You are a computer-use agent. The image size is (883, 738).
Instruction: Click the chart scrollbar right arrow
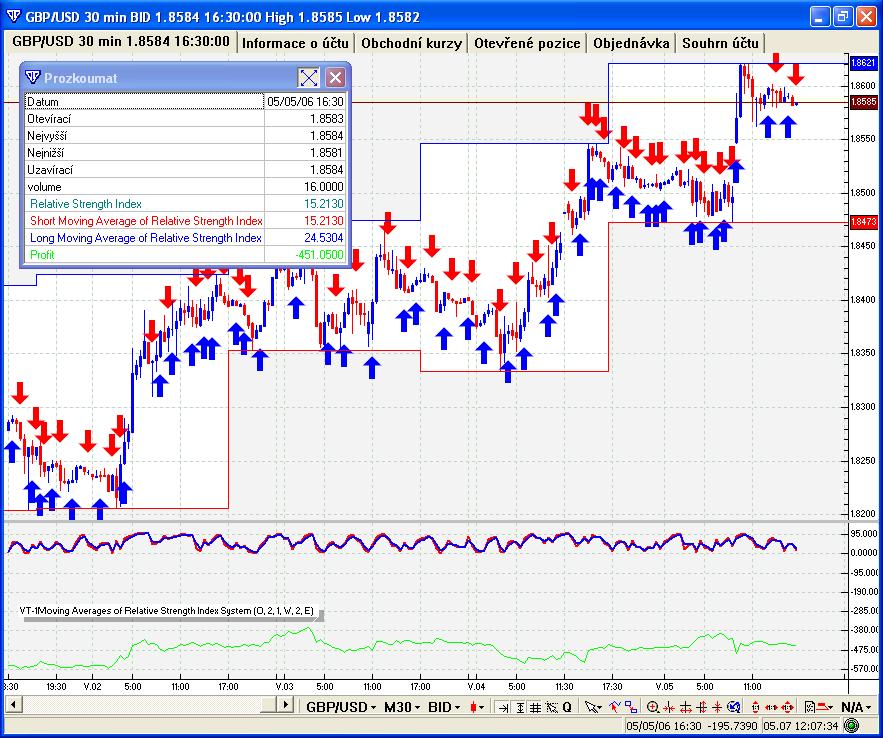pyautogui.click(x=286, y=704)
